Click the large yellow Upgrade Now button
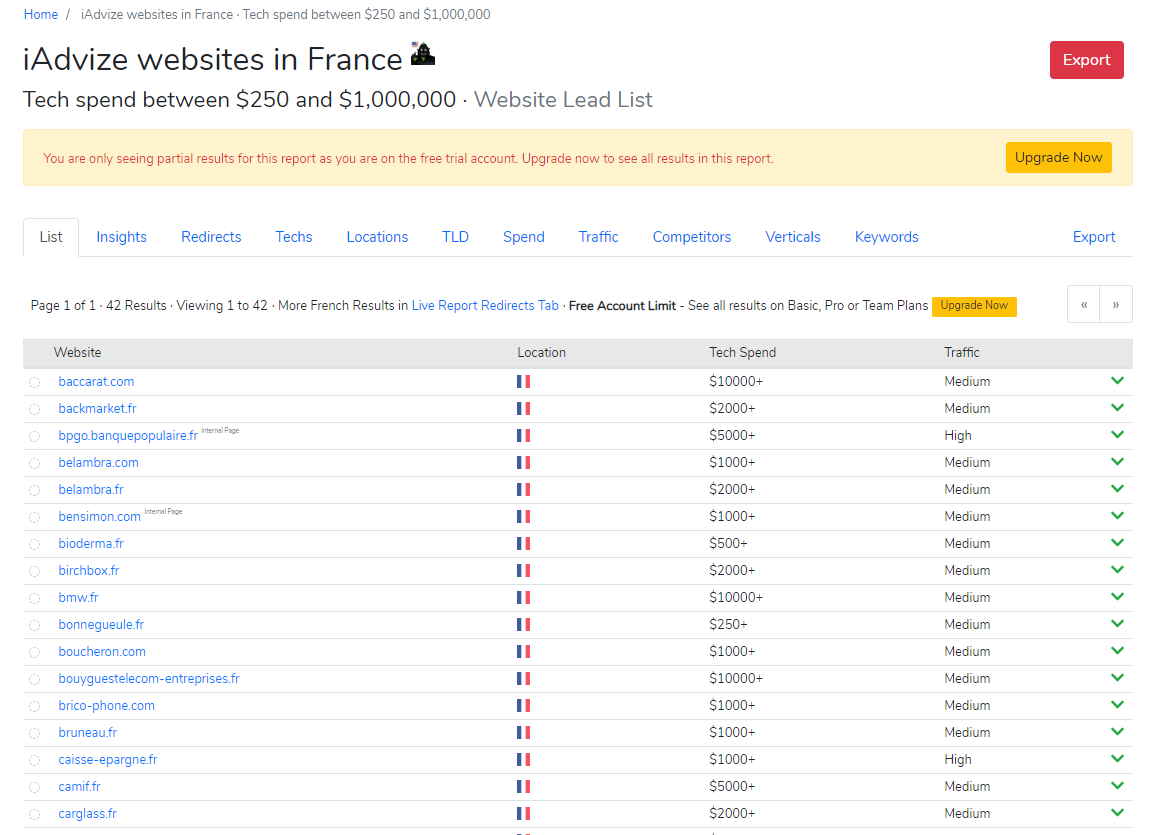This screenshot has height=835, width=1162. pyautogui.click(x=1058, y=157)
